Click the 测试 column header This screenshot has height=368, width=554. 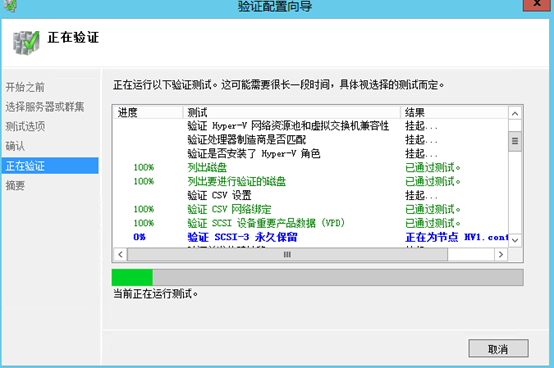click(x=291, y=113)
